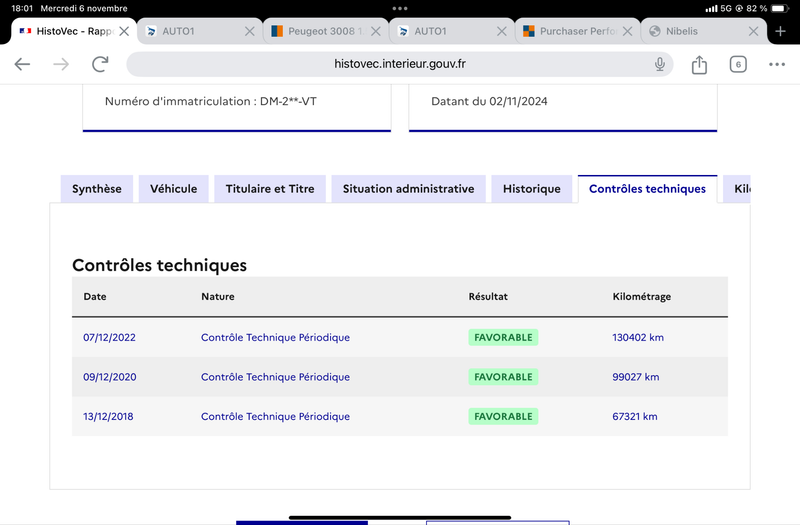Open the Historique section tab

tap(532, 189)
